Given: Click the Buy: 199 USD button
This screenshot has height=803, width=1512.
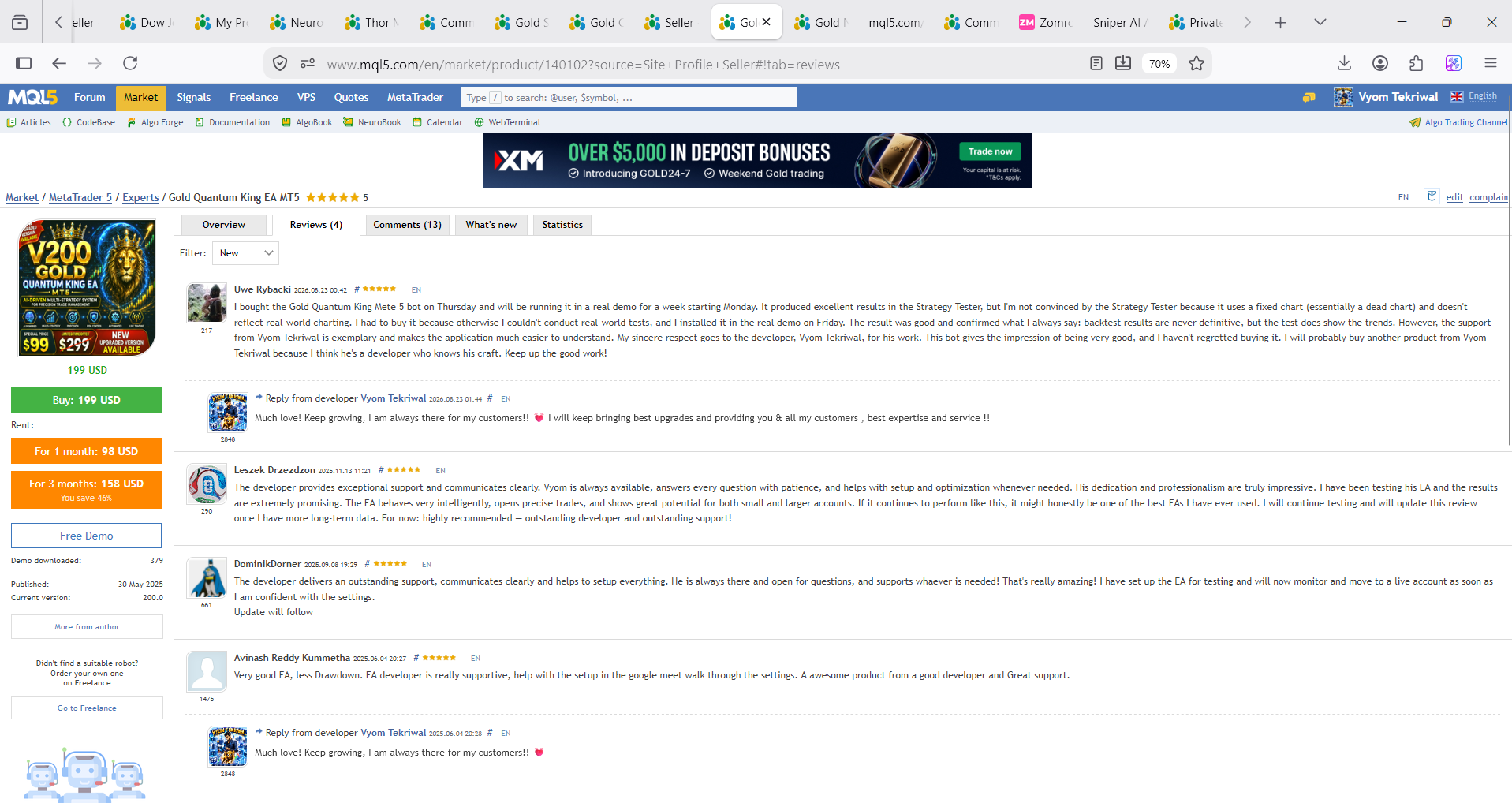Looking at the screenshot, I should (86, 400).
